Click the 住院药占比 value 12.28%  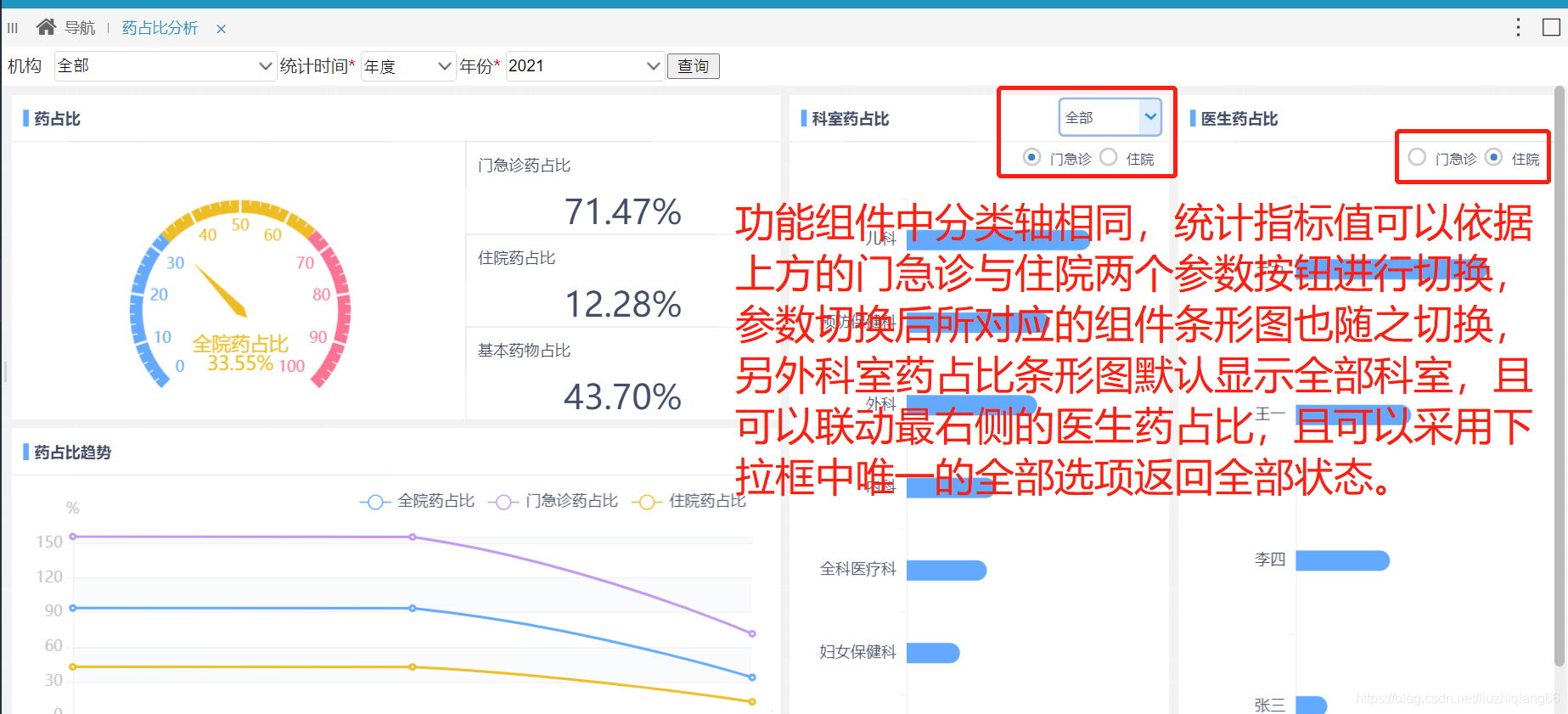coord(622,304)
